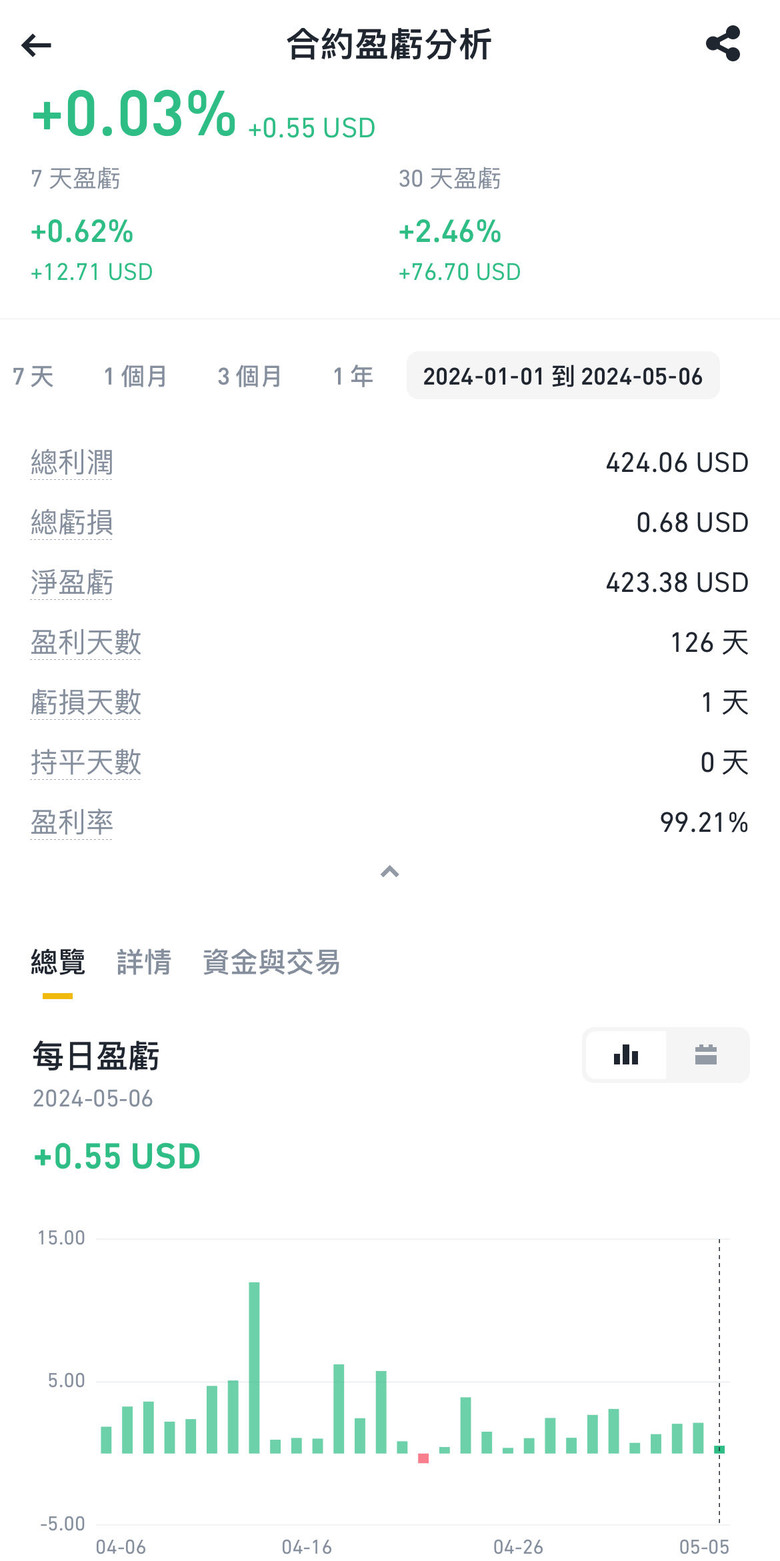Switch to calendar view icon
The image size is (780, 1561).
click(x=706, y=1054)
